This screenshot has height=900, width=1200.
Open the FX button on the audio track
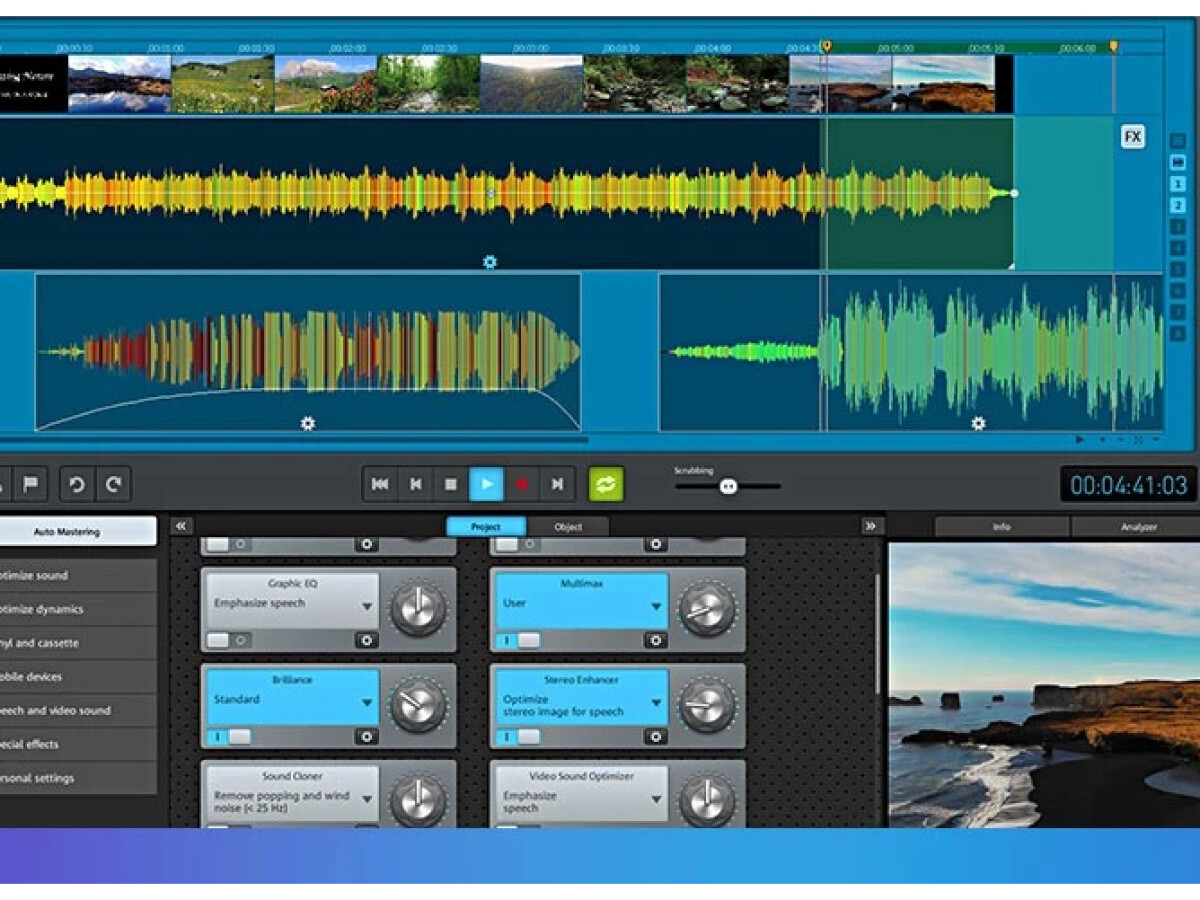point(1132,137)
